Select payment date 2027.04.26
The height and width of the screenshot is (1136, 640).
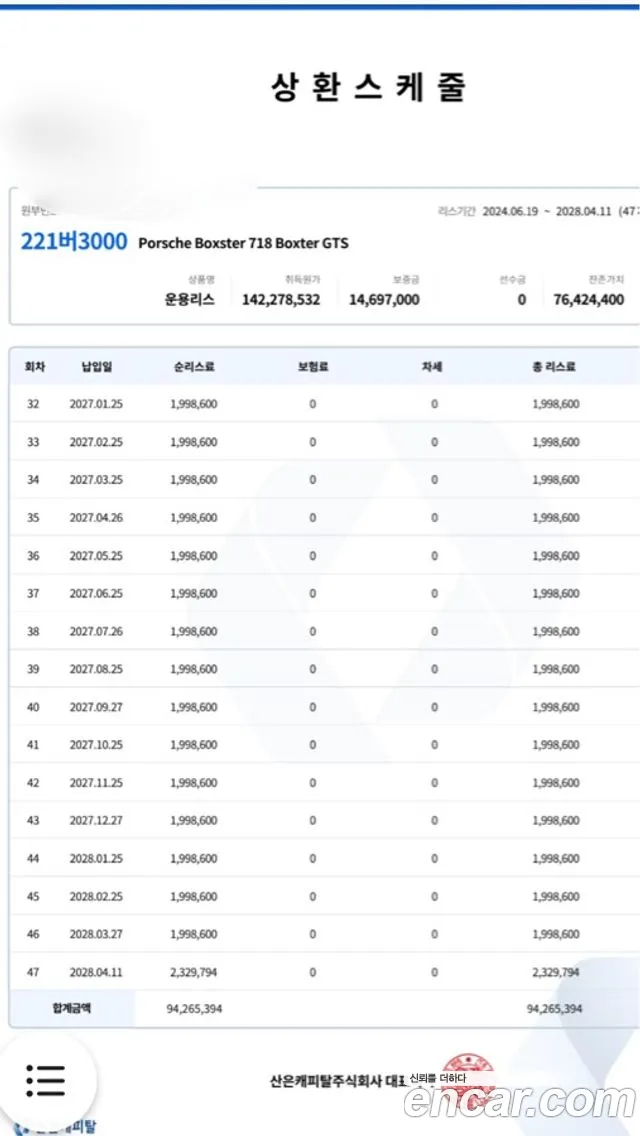[x=96, y=518]
